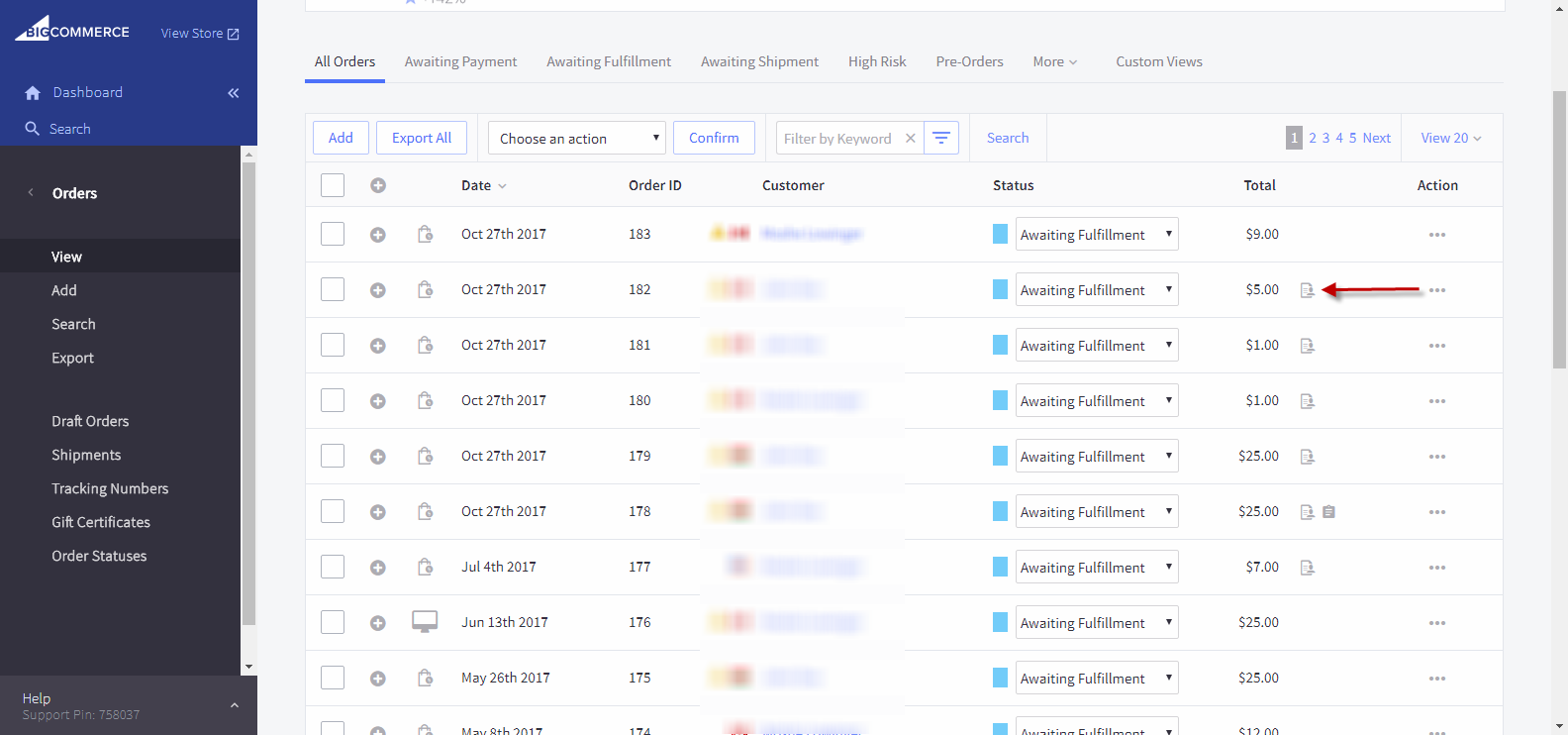Open the Custom Views tab

[1159, 61]
